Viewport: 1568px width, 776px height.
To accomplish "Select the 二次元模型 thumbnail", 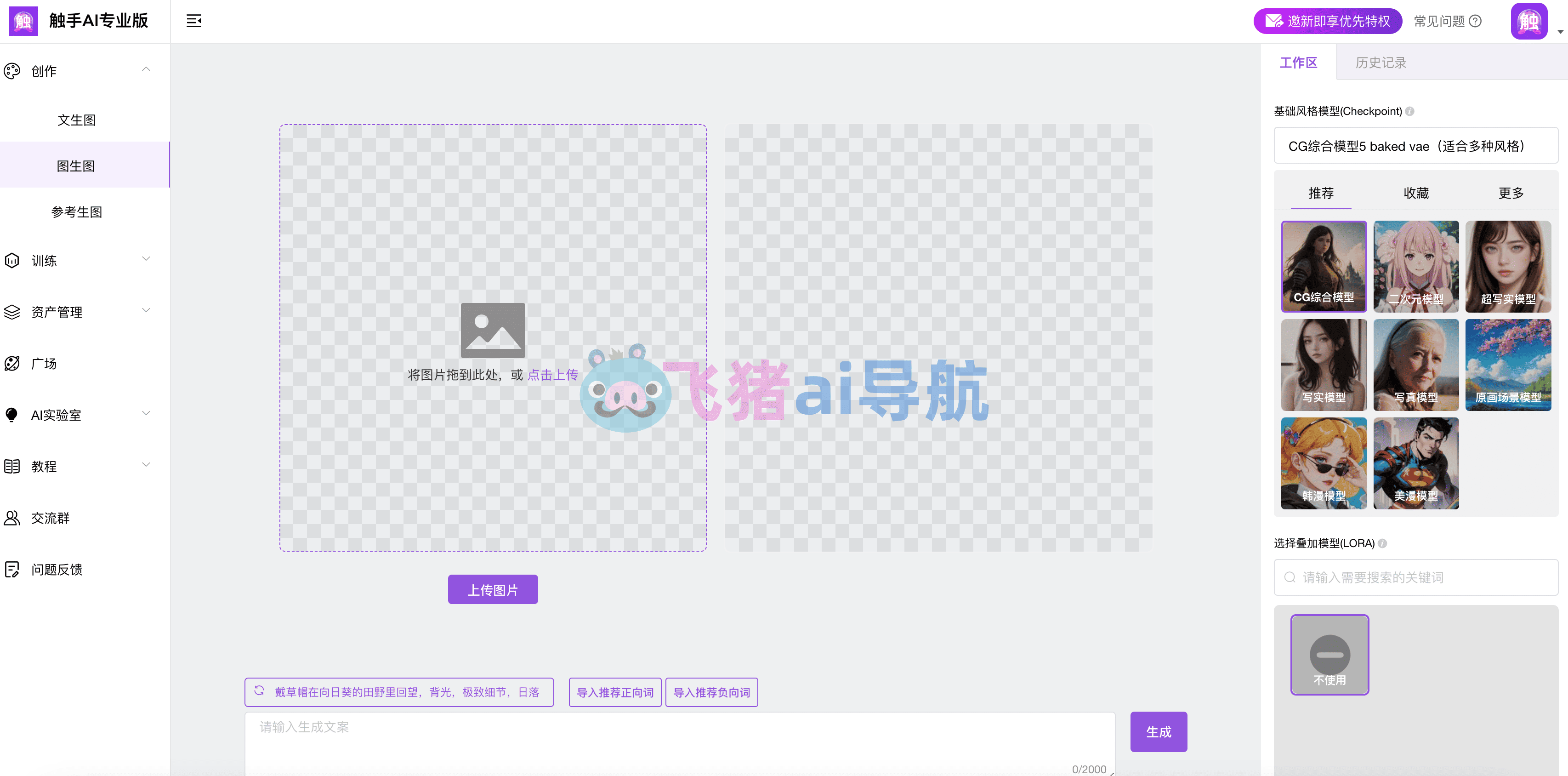I will click(1416, 266).
